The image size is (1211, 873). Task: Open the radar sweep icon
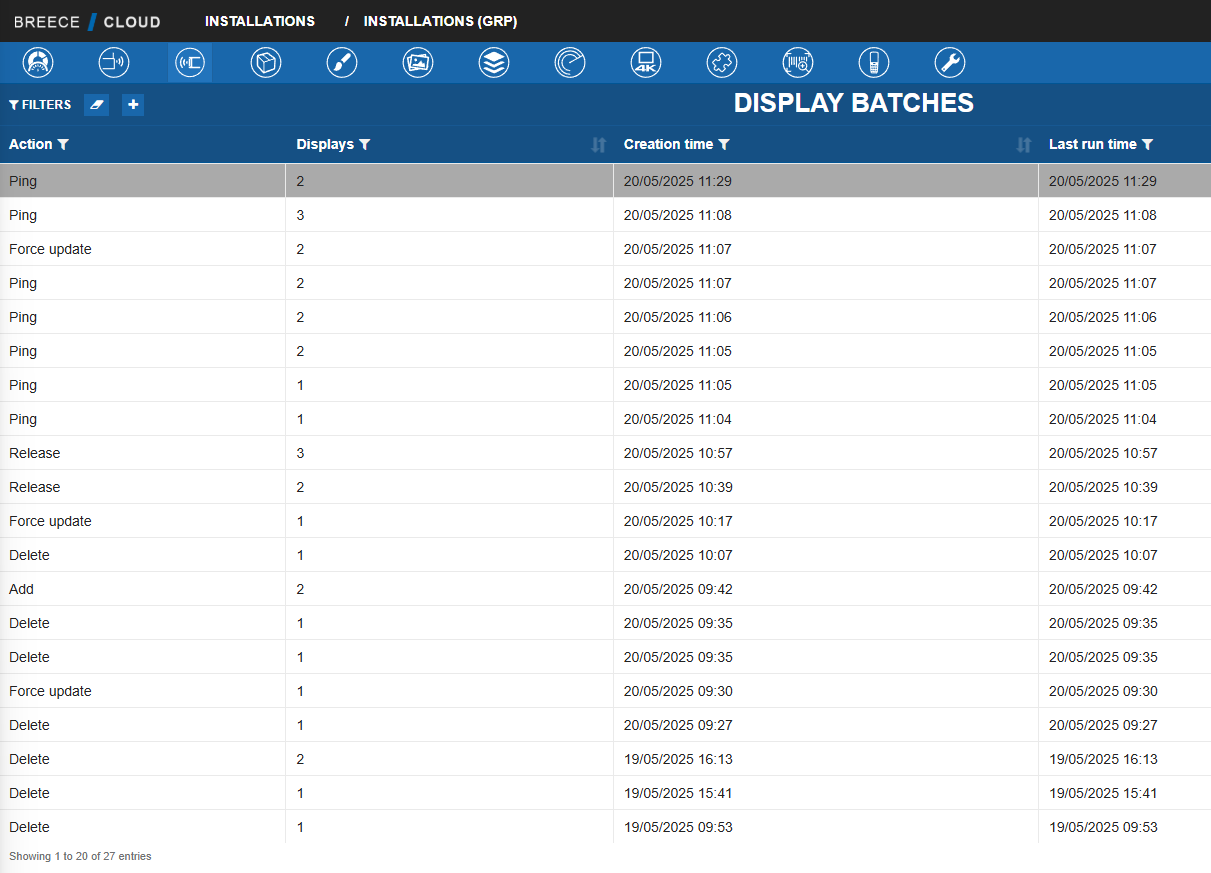coord(570,63)
